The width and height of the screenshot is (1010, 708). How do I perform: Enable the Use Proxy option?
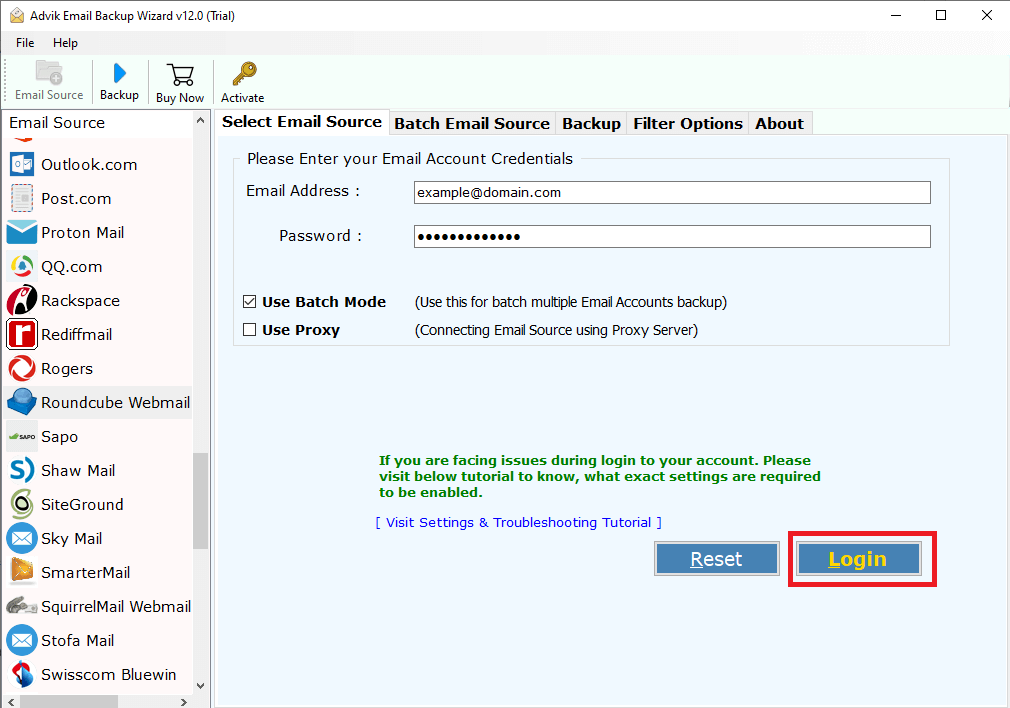coord(250,329)
